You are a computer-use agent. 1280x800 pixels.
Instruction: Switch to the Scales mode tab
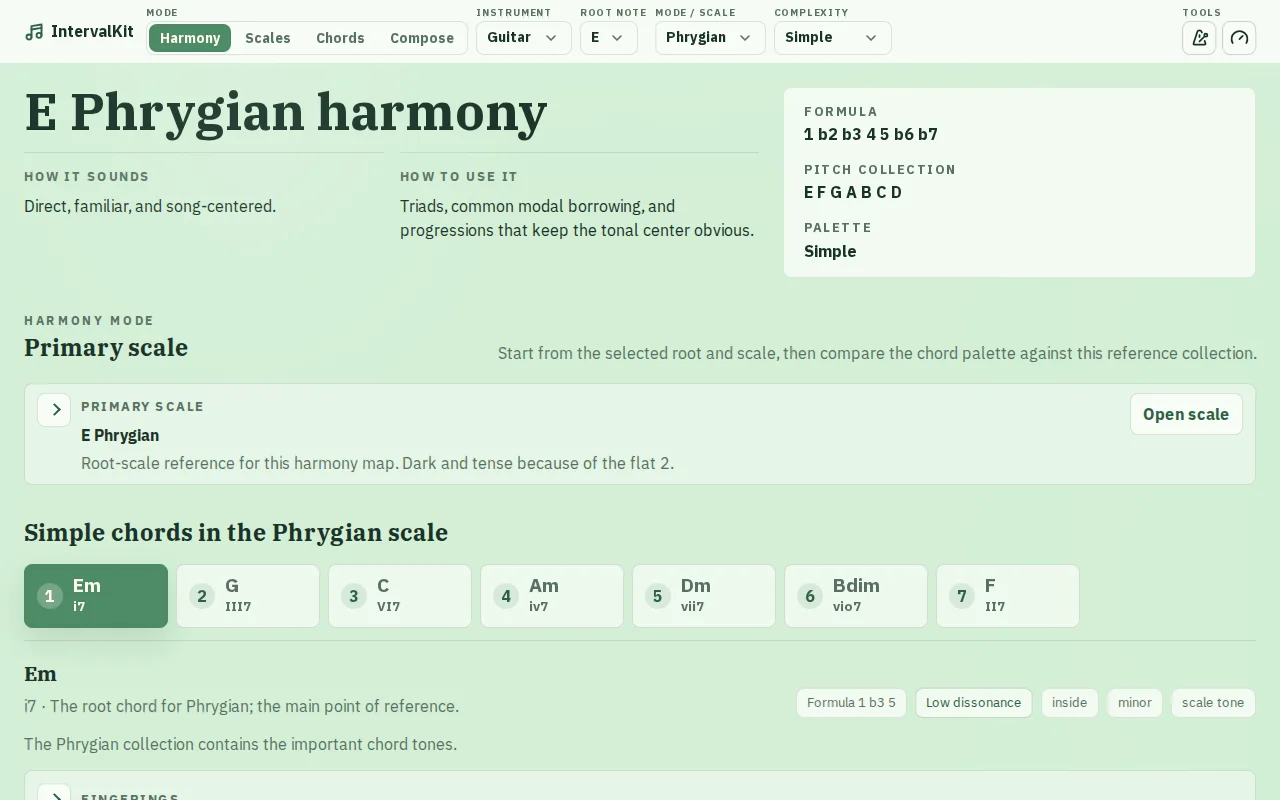click(268, 38)
